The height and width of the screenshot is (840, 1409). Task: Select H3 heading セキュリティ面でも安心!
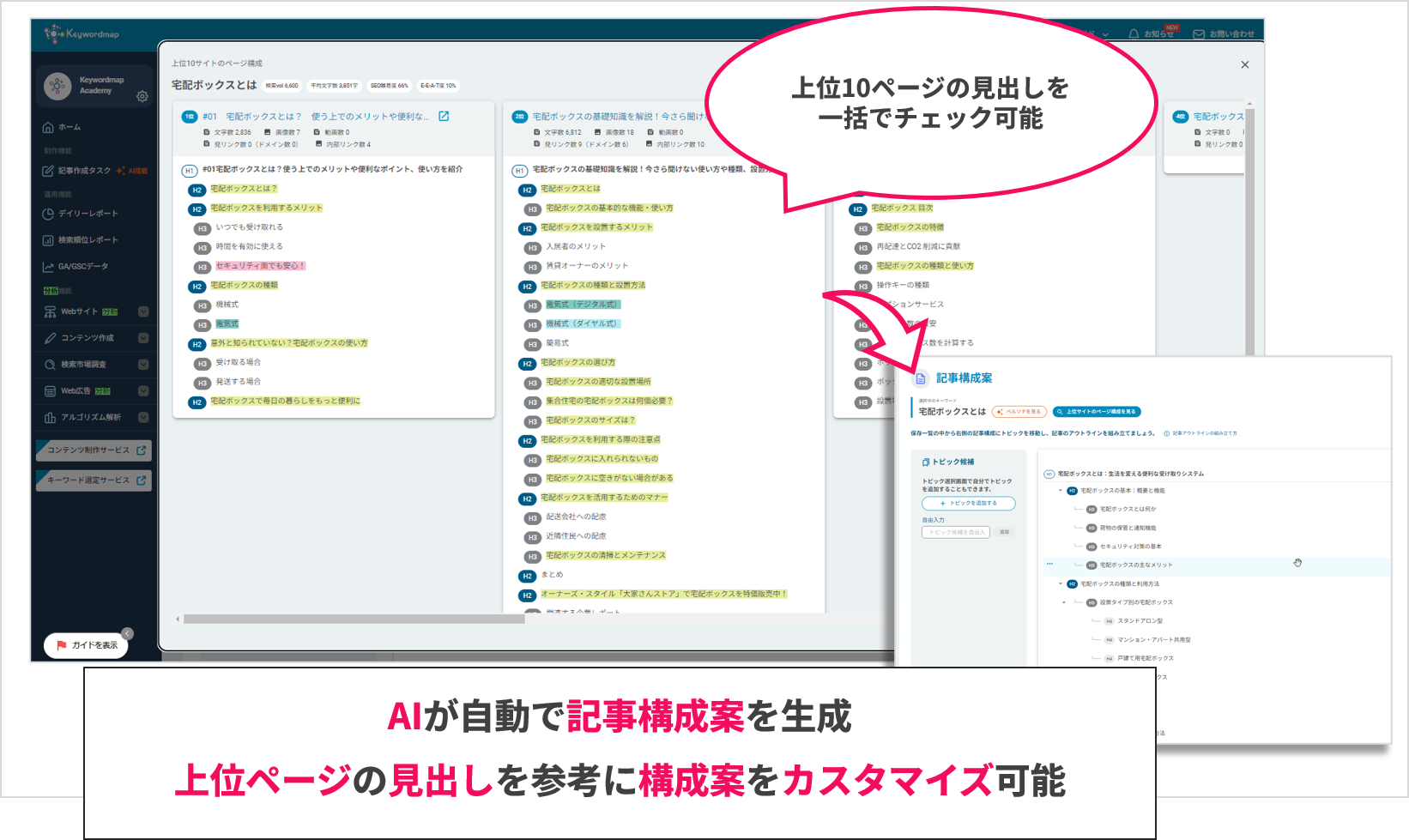tap(261, 266)
